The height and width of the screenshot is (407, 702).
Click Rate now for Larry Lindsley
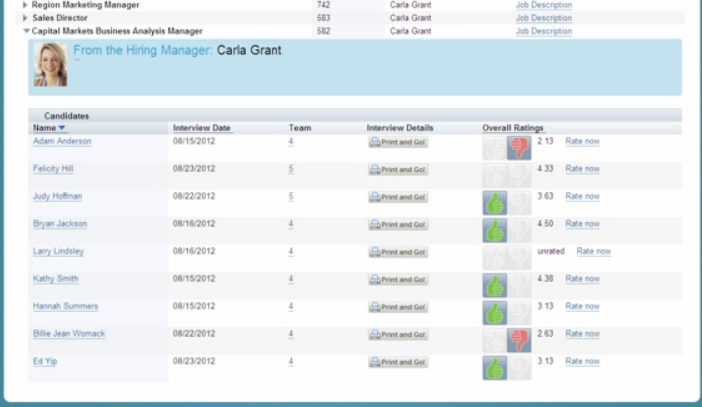coord(594,251)
